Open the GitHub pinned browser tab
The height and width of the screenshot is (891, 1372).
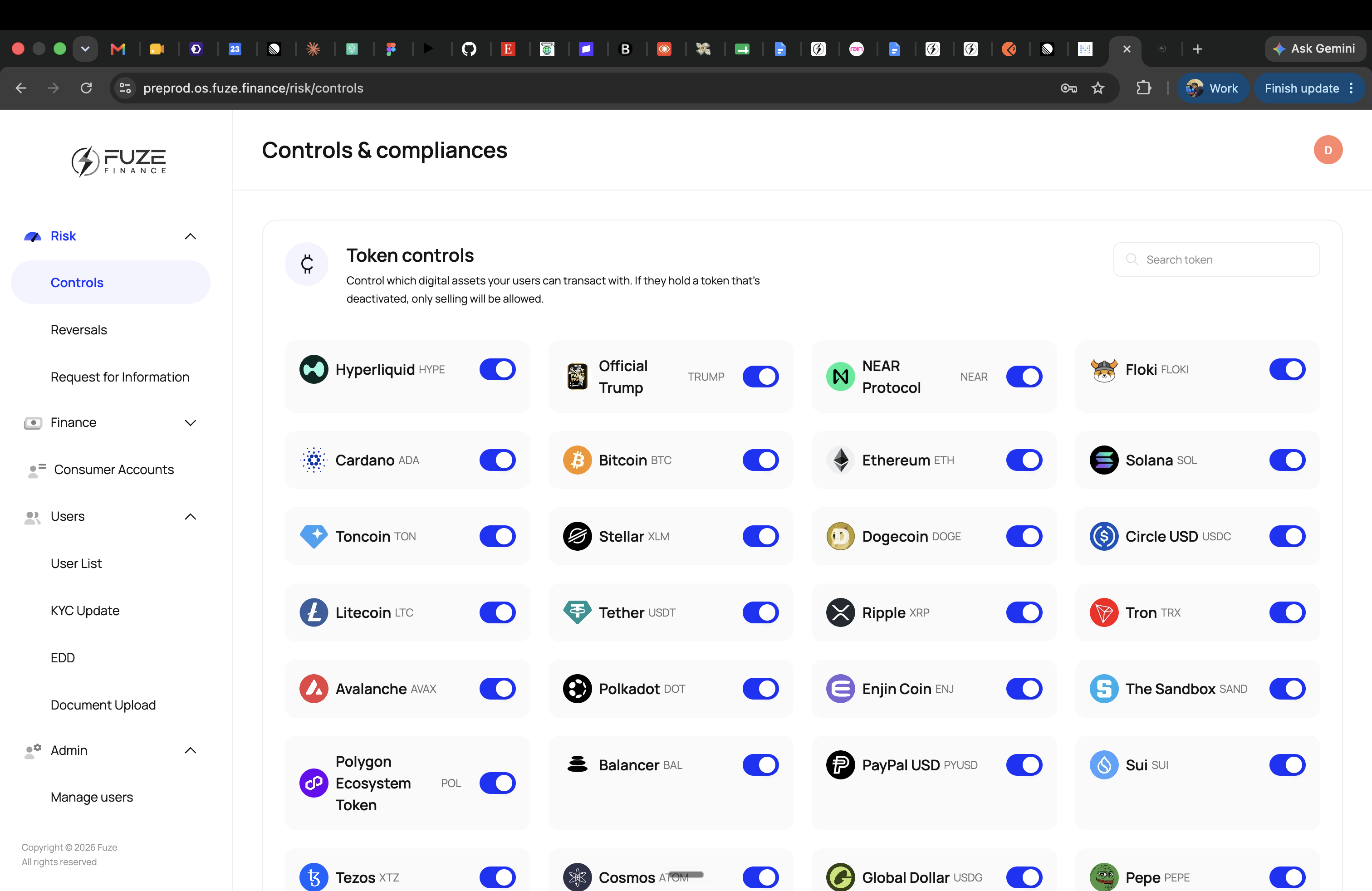coord(469,49)
